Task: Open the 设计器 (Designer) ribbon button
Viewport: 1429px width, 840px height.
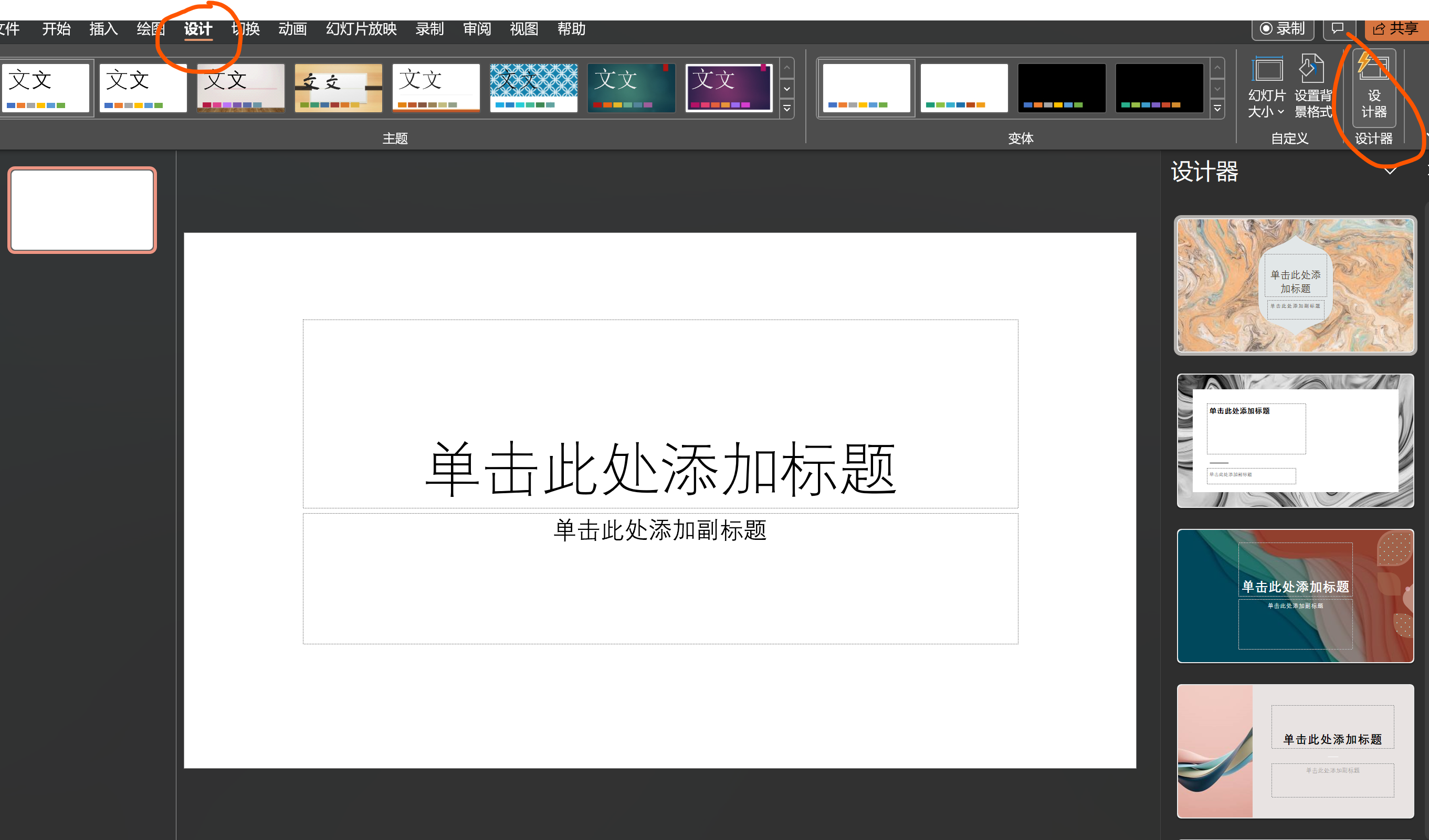Action: click(1373, 87)
